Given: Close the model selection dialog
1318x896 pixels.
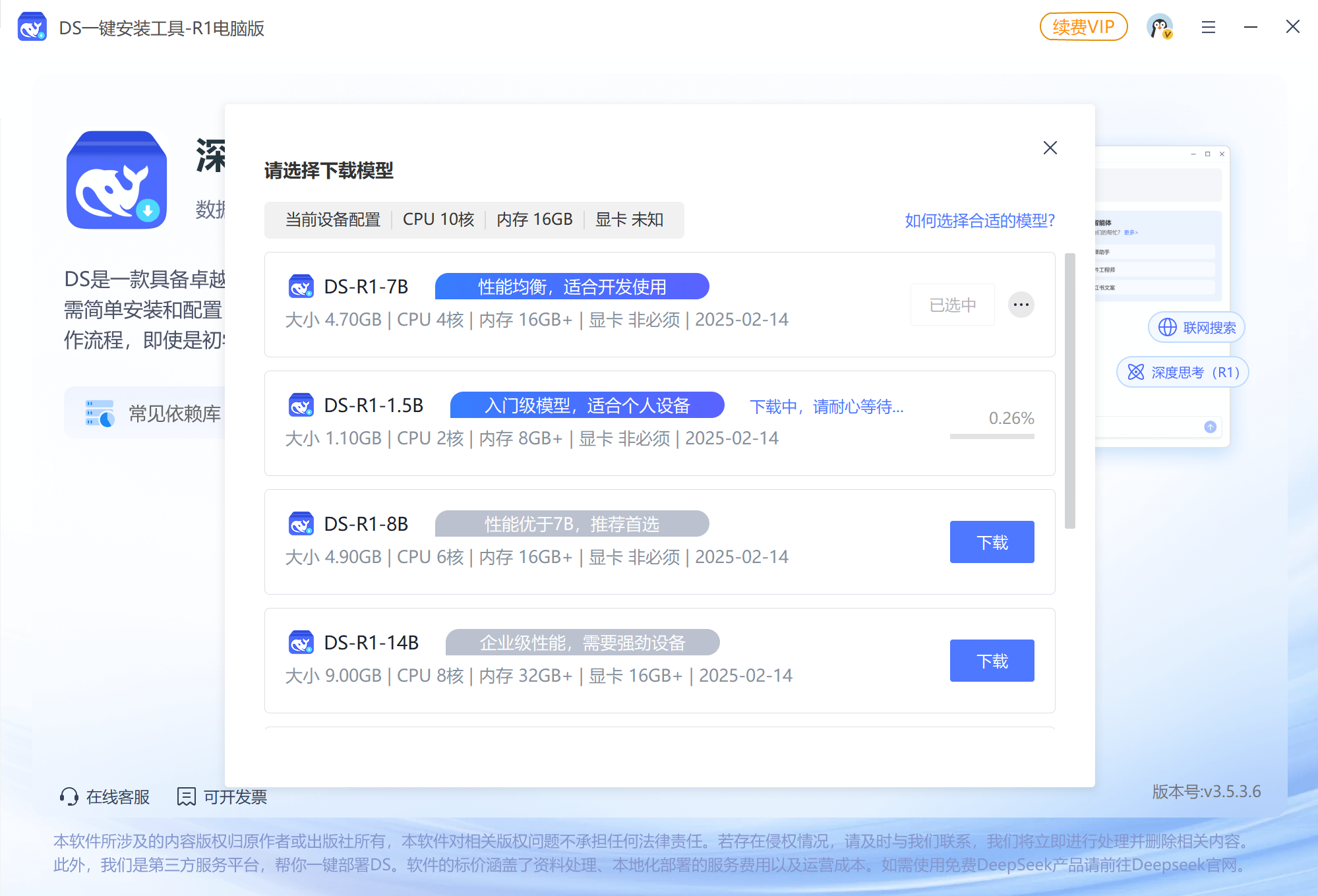Looking at the screenshot, I should [x=1050, y=148].
